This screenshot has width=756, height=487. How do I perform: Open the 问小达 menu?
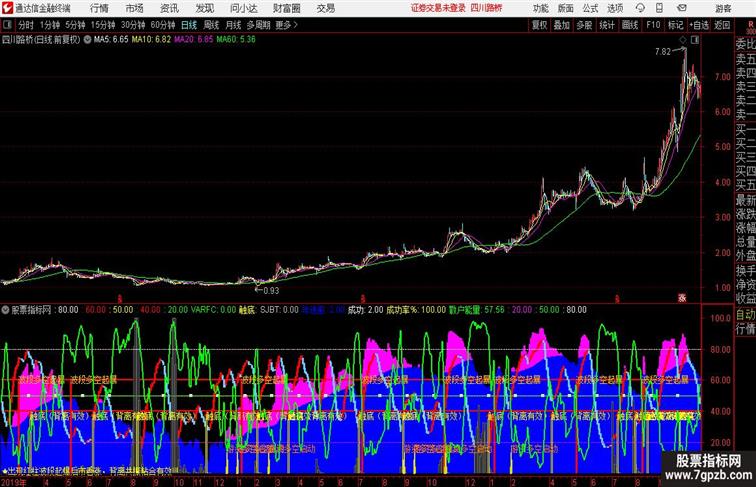click(243, 8)
